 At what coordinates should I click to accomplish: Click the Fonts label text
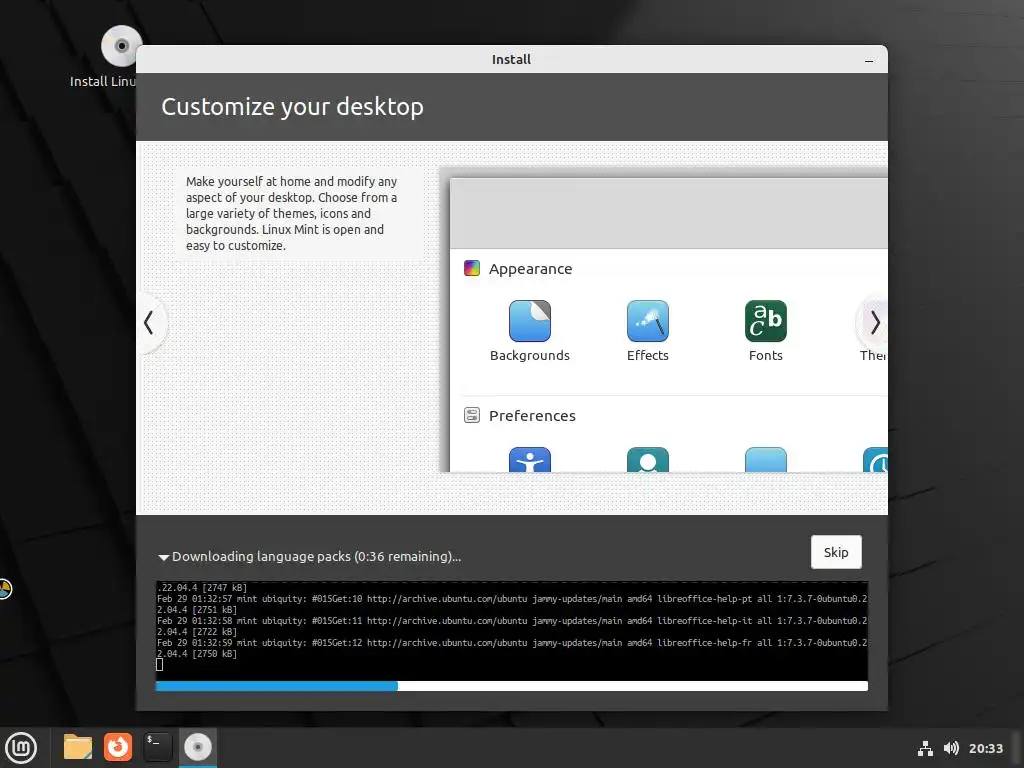(765, 355)
